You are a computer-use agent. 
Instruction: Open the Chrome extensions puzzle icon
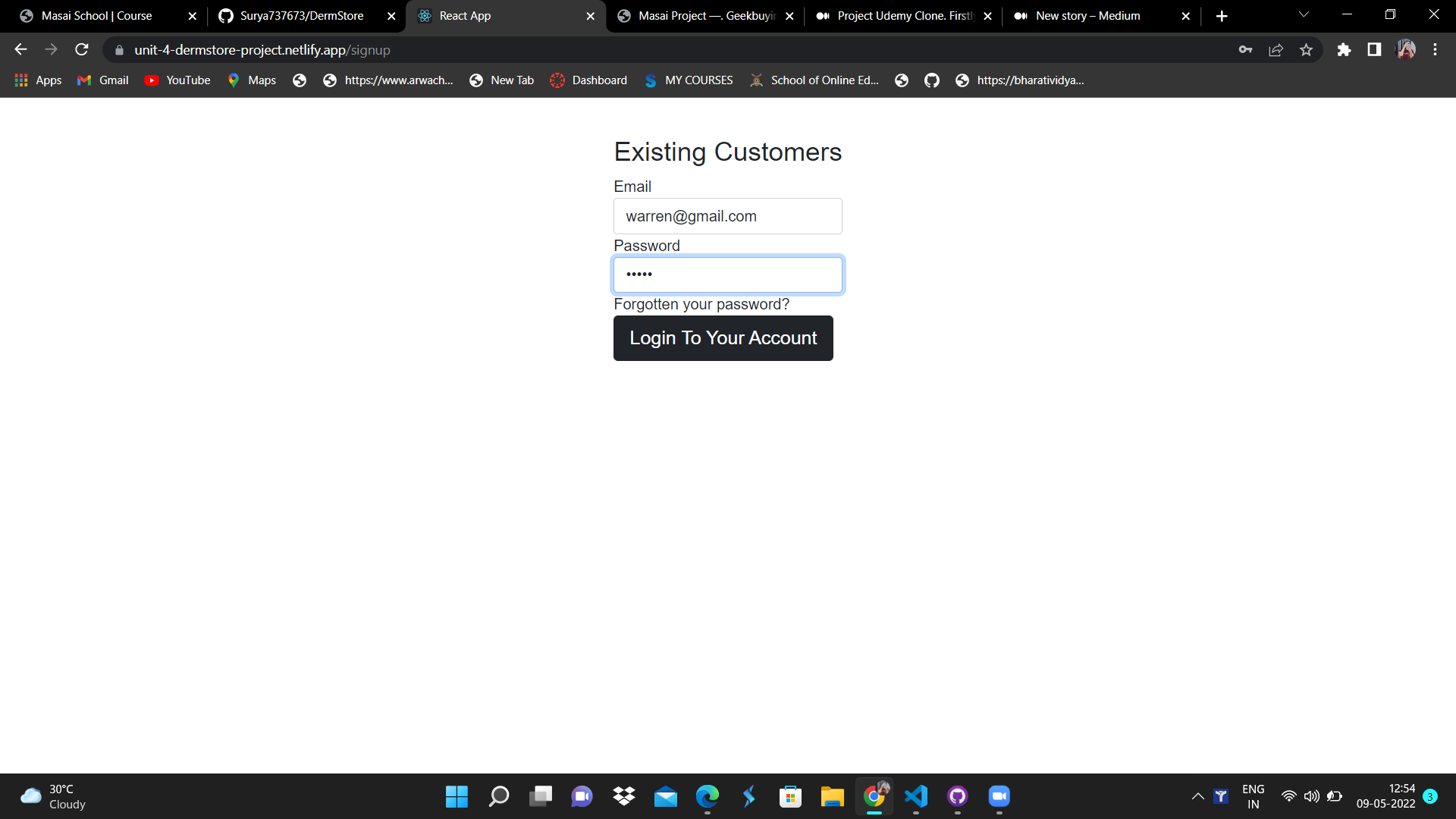pos(1344,50)
